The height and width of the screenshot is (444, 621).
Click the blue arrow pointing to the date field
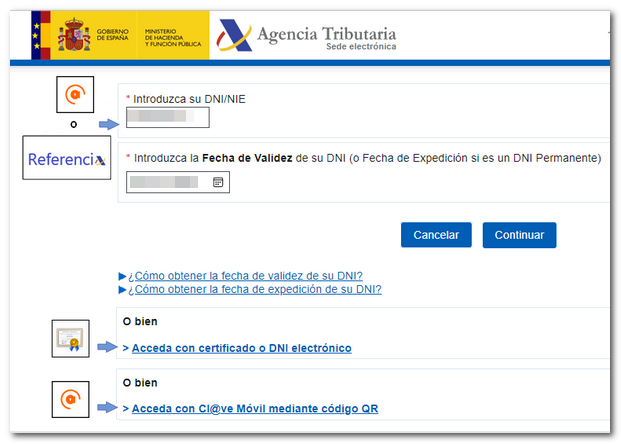tap(108, 183)
